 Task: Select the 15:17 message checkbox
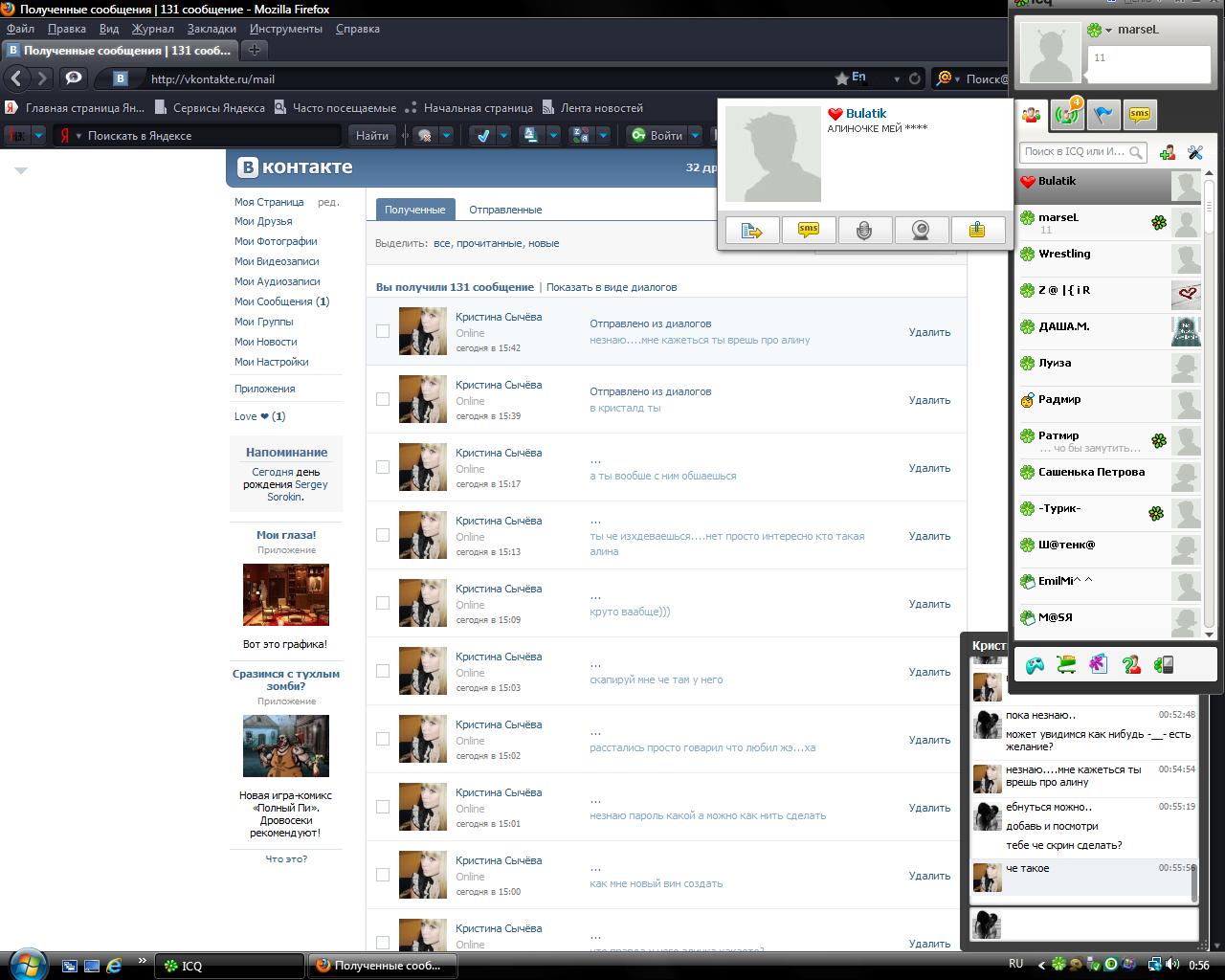pyautogui.click(x=383, y=467)
